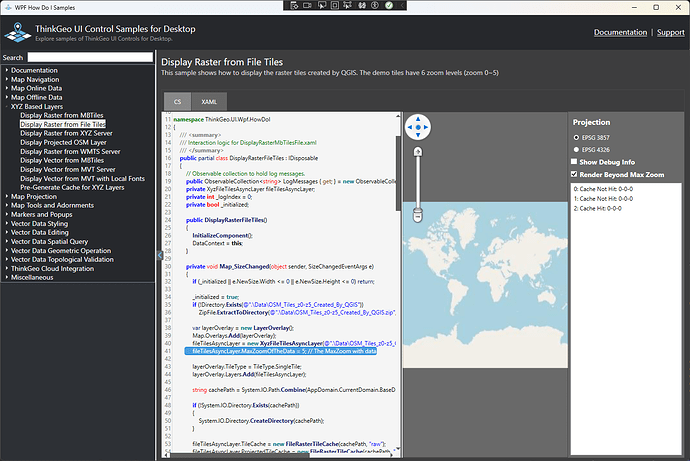Open Live Visual Tree from debug toolbar
Screen dimensions: 690x461
coord(294,5)
